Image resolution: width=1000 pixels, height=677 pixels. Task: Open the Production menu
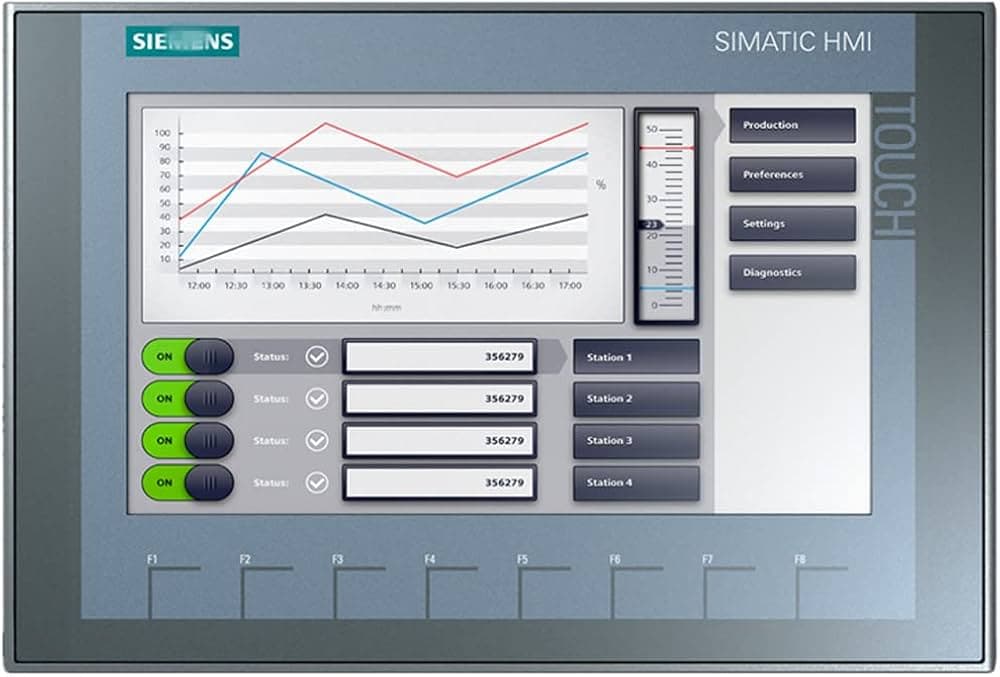pyautogui.click(x=792, y=125)
